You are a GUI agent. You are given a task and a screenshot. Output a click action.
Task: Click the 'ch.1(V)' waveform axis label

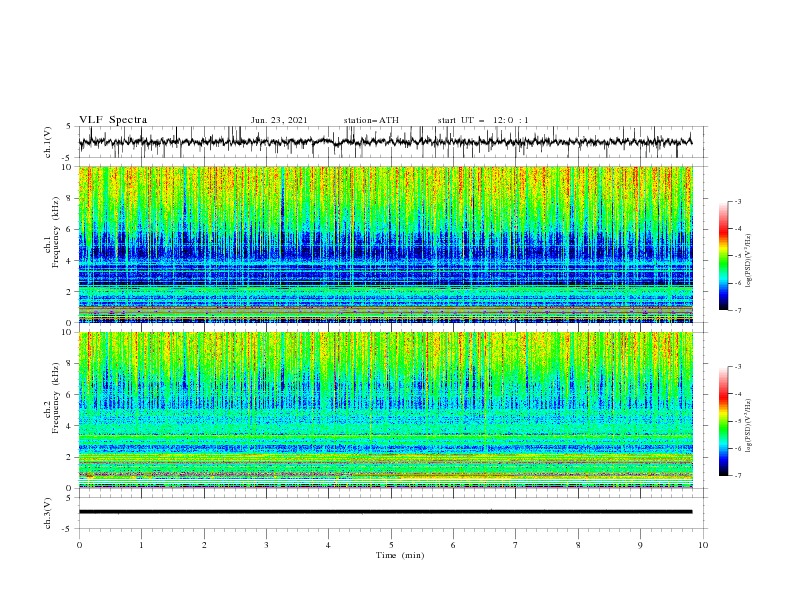point(48,142)
